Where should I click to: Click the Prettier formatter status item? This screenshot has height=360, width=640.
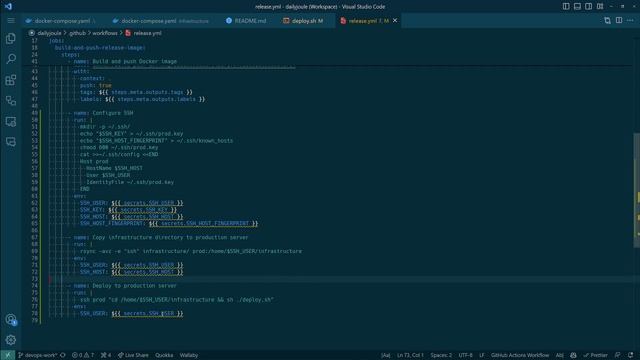coord(596,355)
